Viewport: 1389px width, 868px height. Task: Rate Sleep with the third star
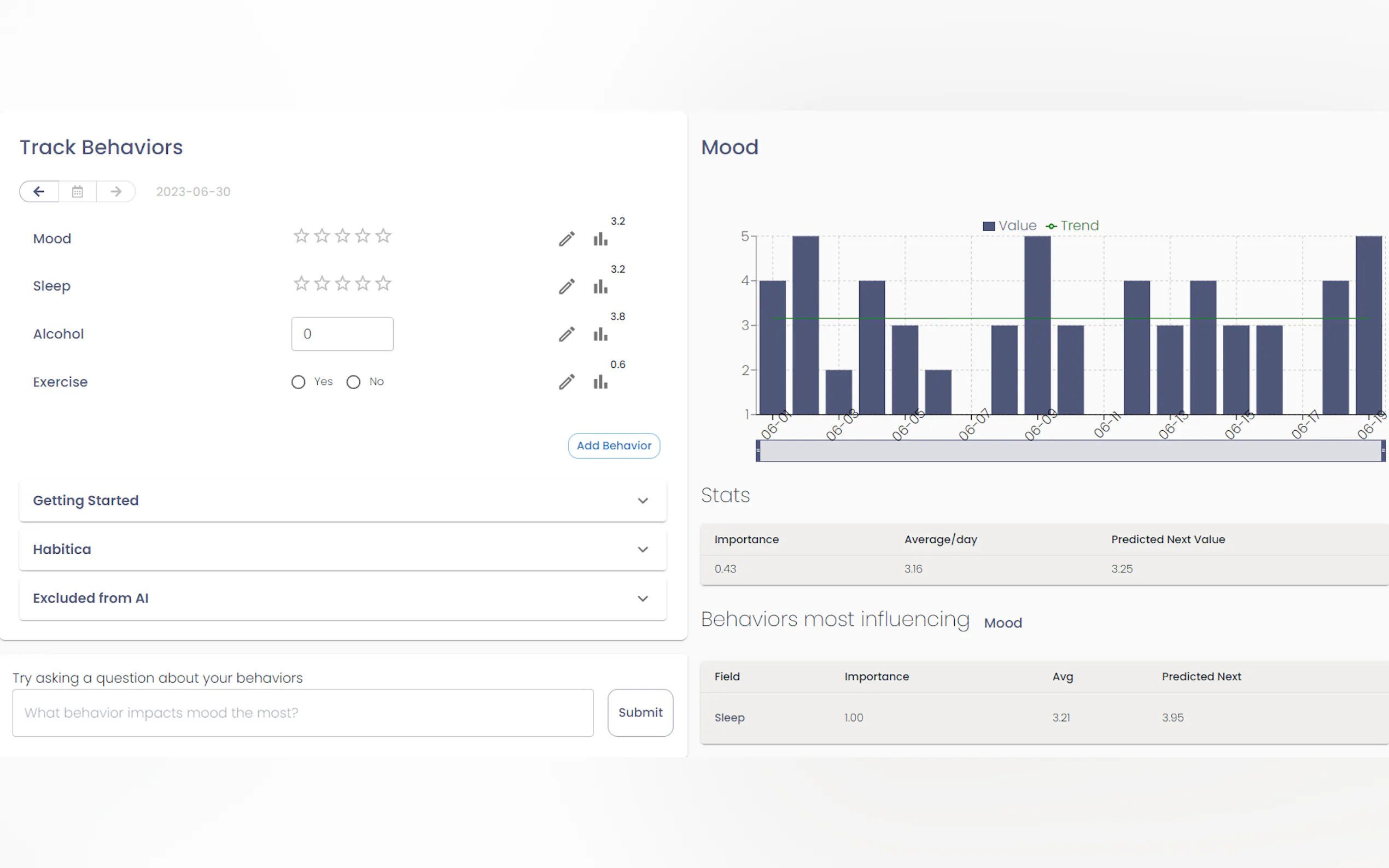coord(343,284)
